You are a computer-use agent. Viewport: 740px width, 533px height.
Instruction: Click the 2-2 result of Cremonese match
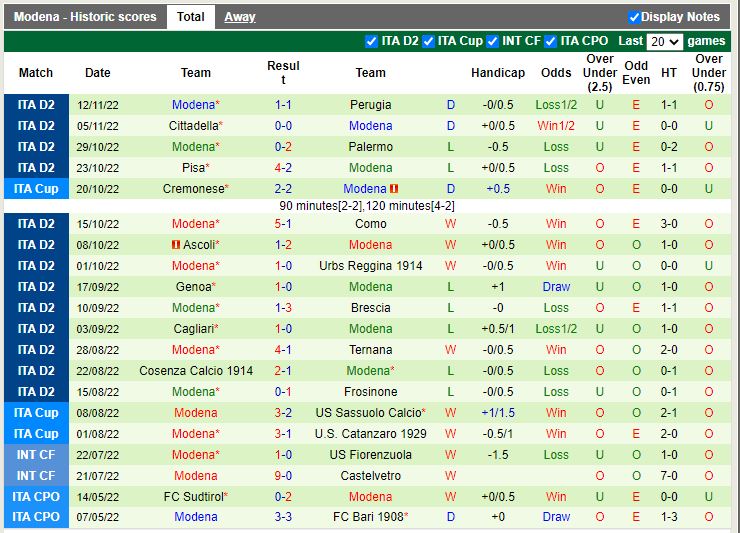coord(283,189)
